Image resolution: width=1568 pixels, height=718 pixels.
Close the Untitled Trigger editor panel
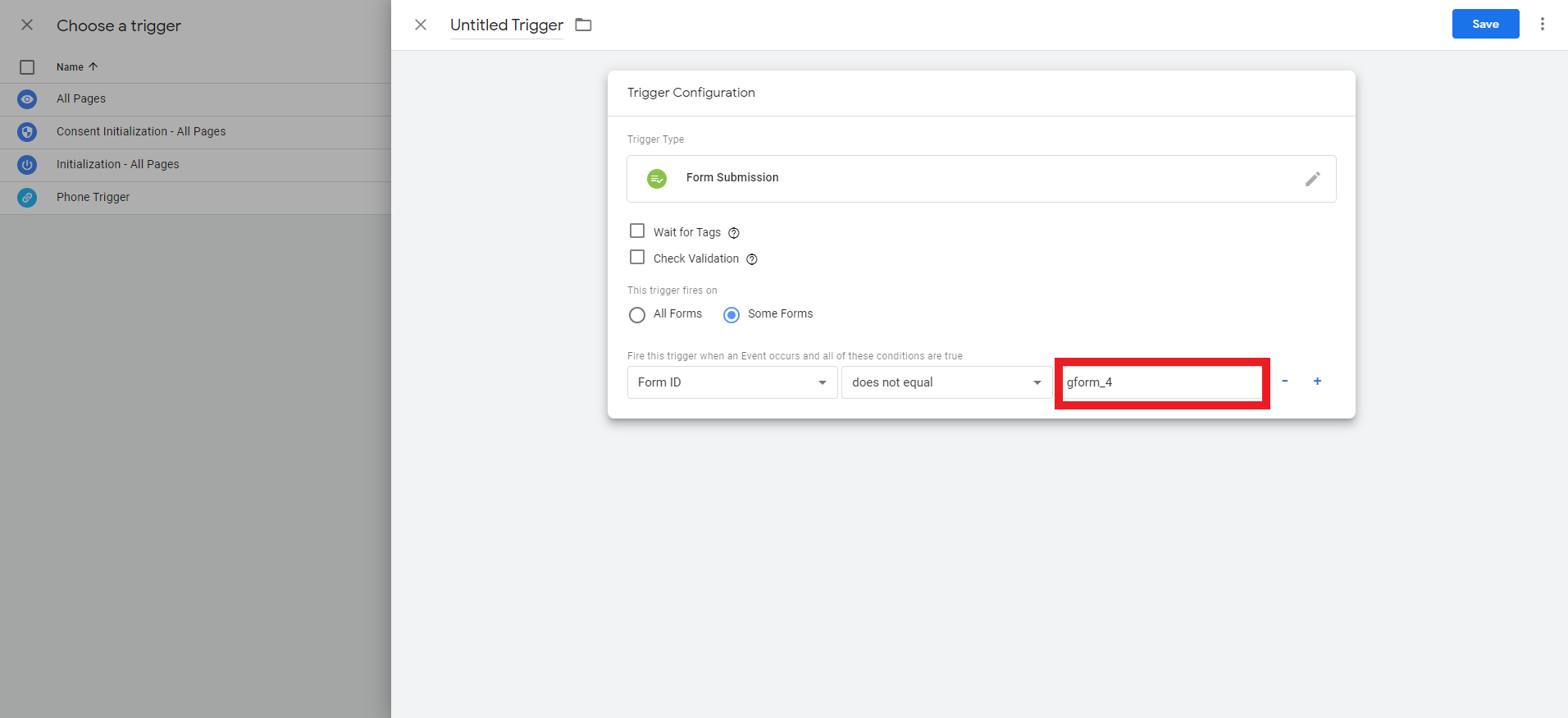[421, 25]
